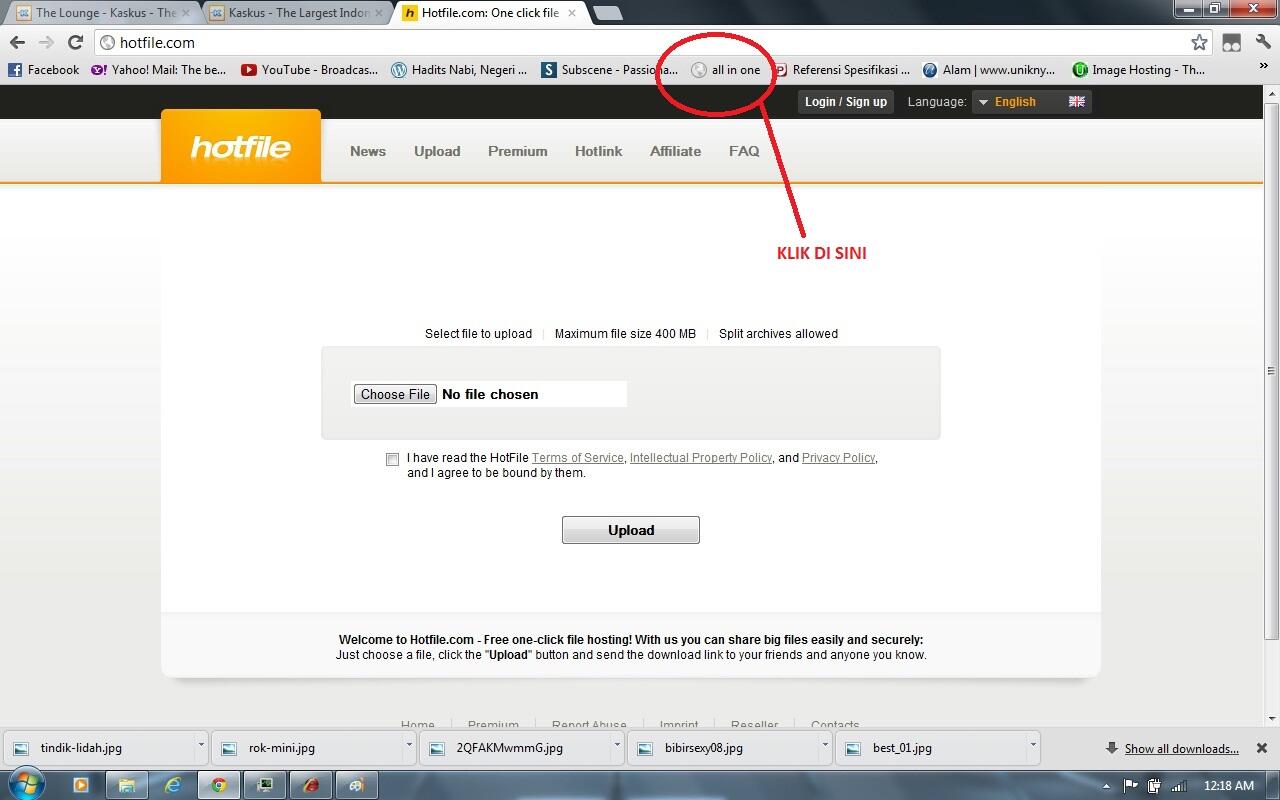The height and width of the screenshot is (800, 1280).
Task: Reload the page with refresh icon
Action: point(75,42)
